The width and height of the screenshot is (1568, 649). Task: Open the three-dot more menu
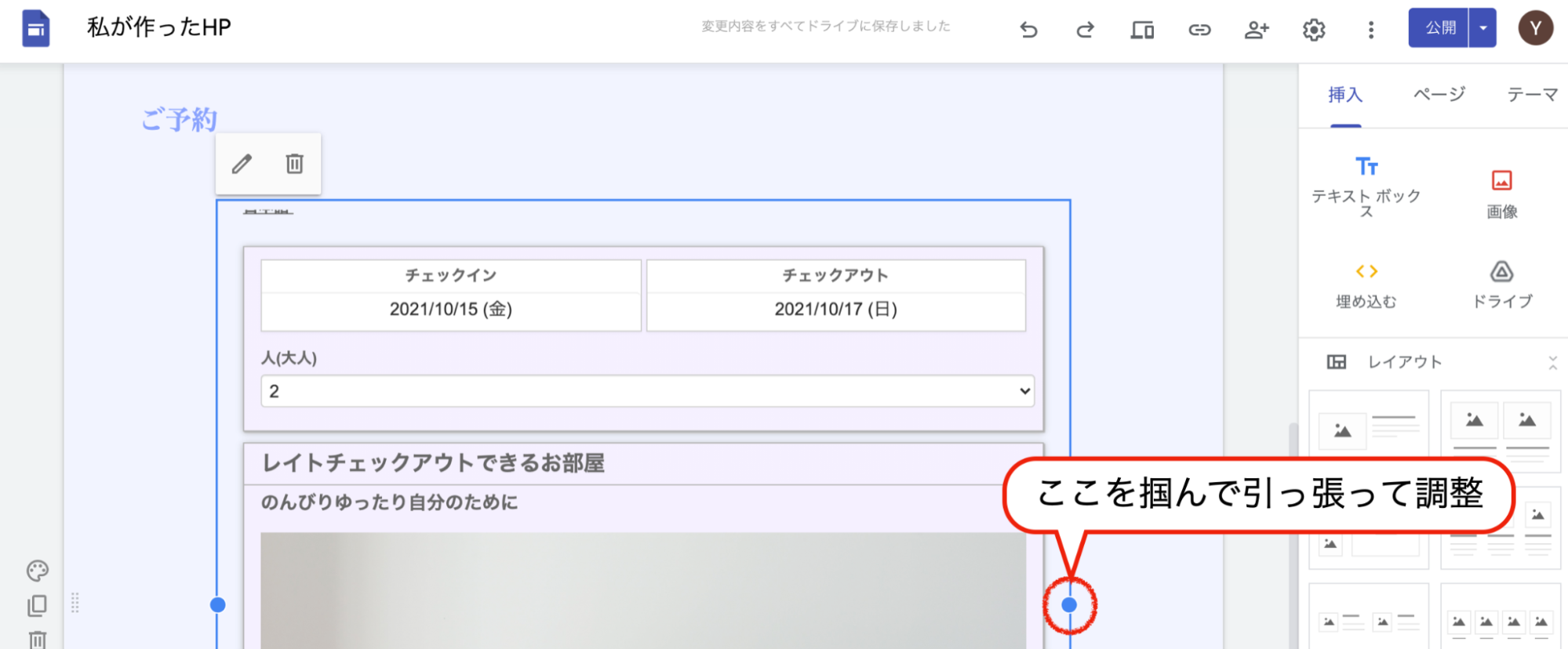1371,30
